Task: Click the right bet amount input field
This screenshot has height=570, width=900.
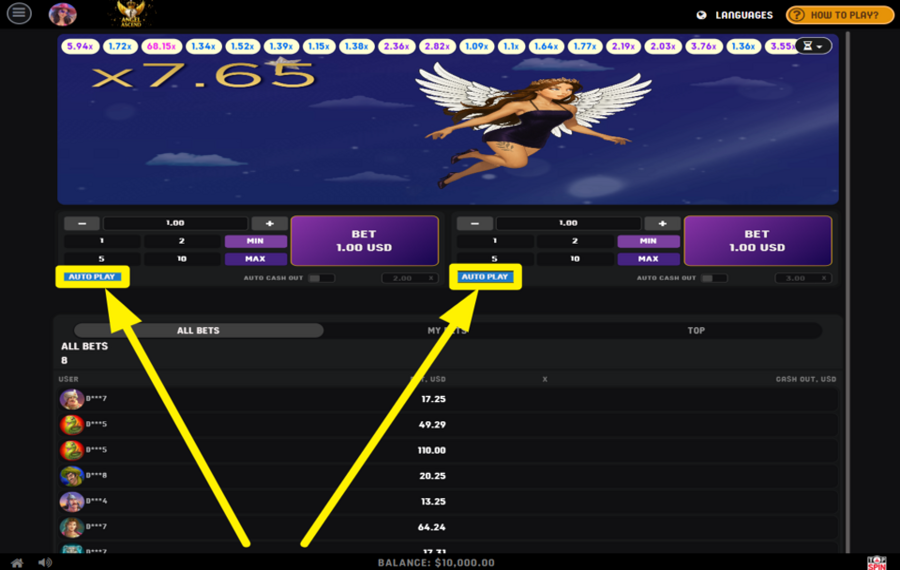Action: pos(568,224)
